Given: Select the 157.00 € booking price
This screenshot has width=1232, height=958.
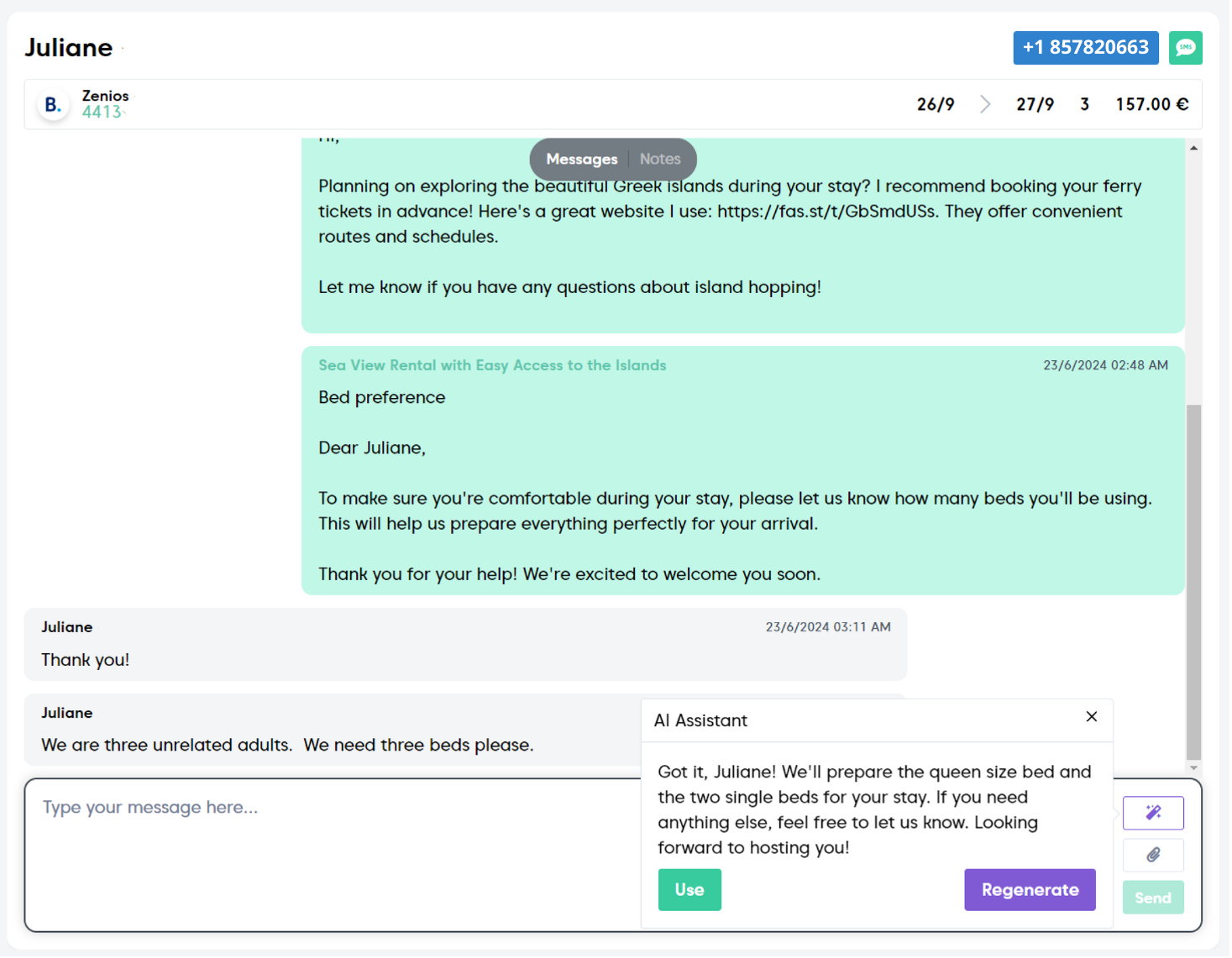Looking at the screenshot, I should 1152,104.
